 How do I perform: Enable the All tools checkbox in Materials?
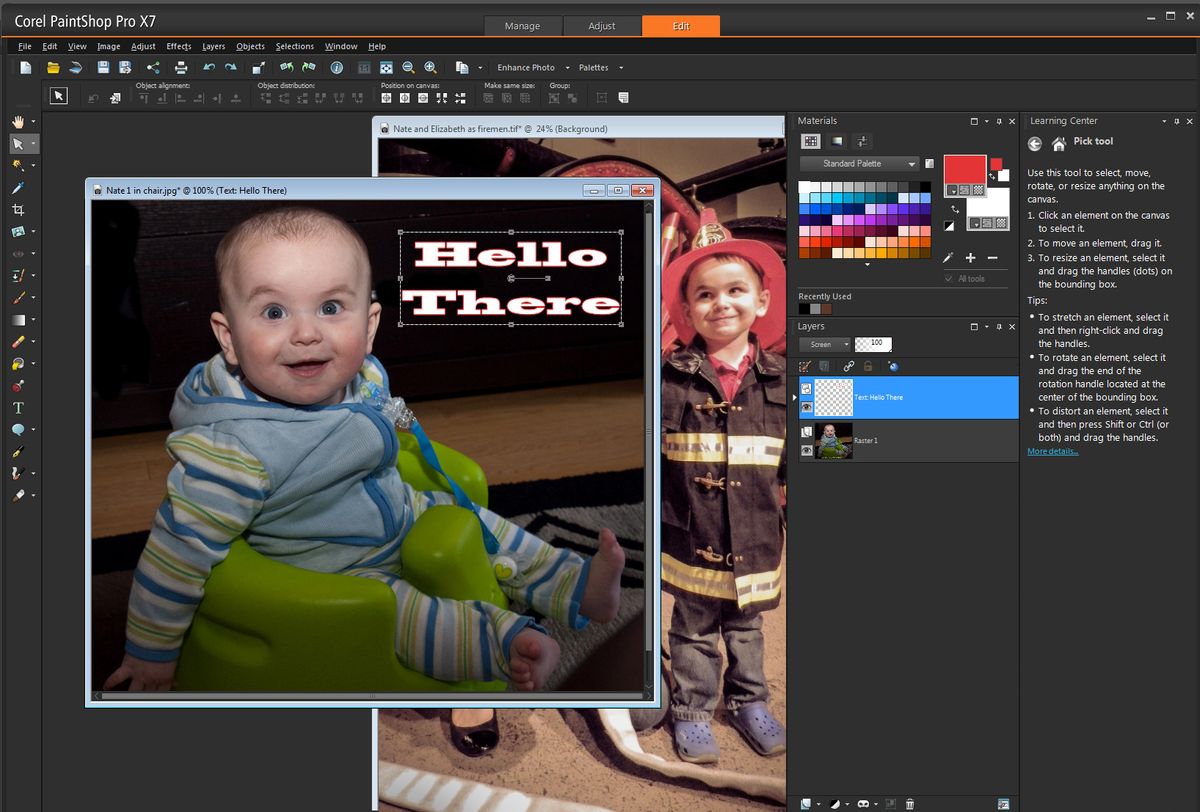[x=946, y=278]
